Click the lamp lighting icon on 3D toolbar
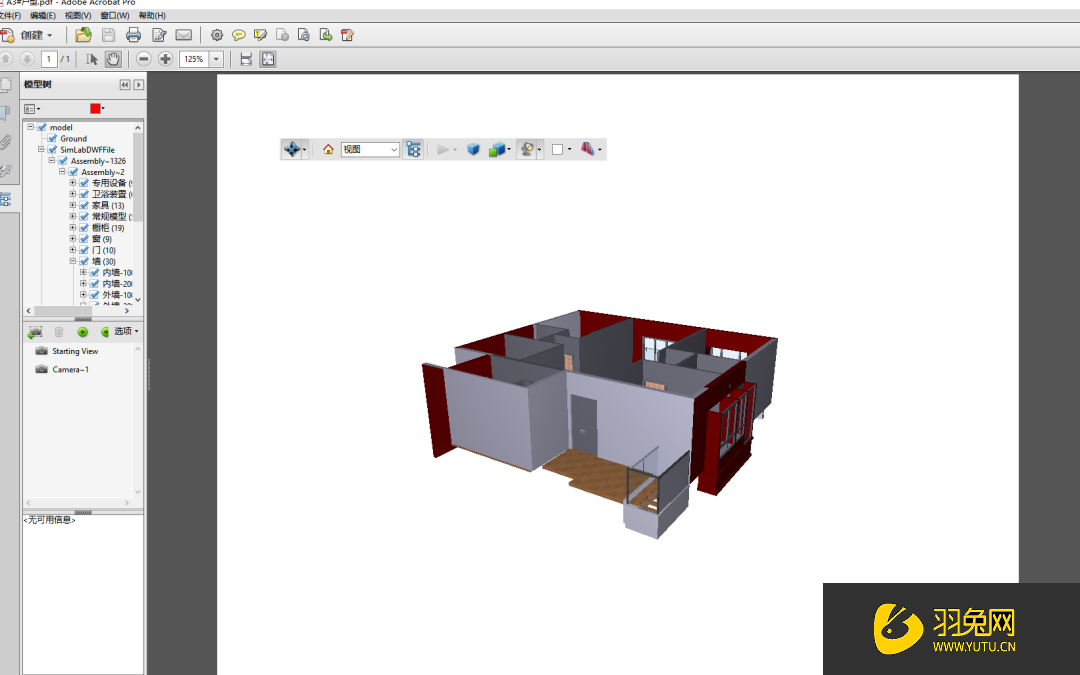Viewport: 1080px width, 675px height. click(x=529, y=148)
